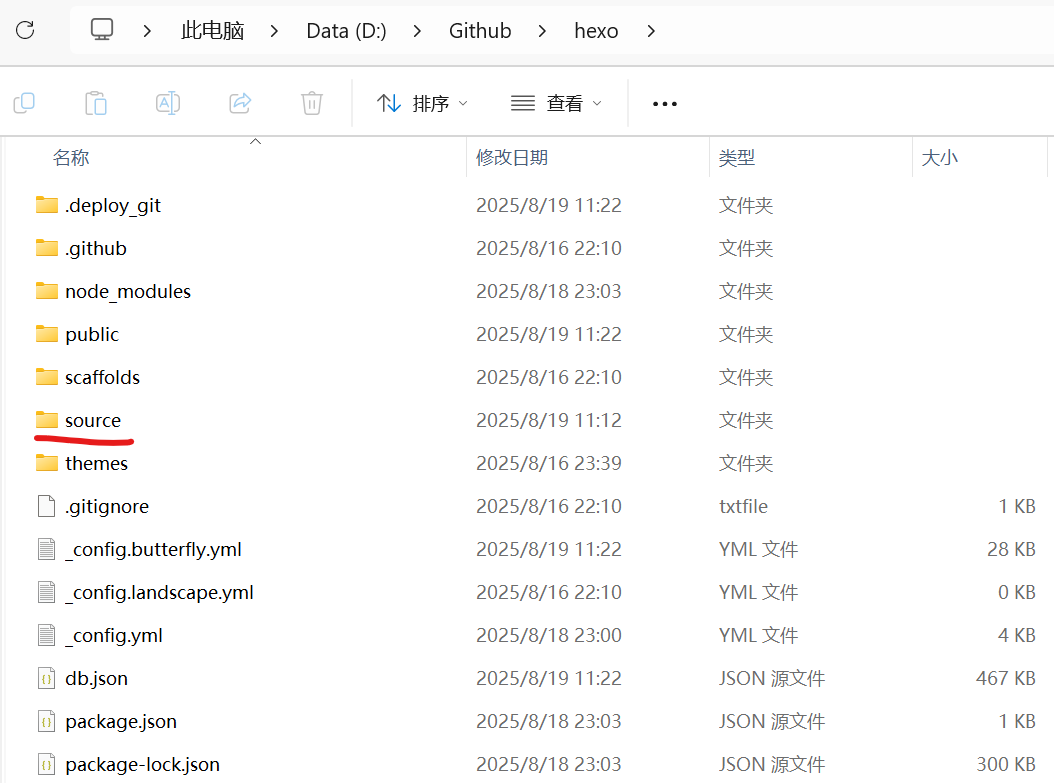Open the See more ellipsis menu
The width and height of the screenshot is (1054, 783).
coord(665,103)
